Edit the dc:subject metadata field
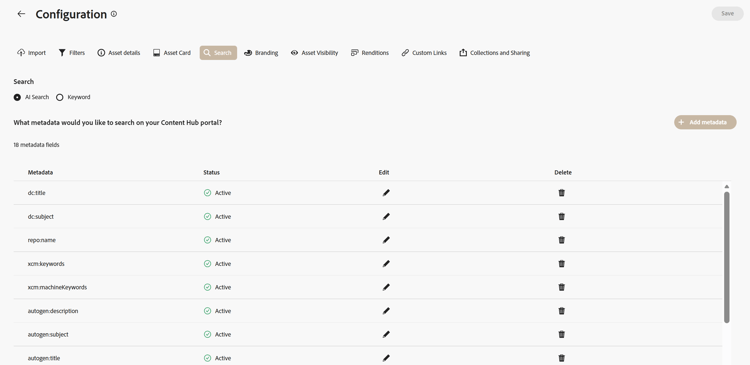This screenshot has width=750, height=365. pyautogui.click(x=386, y=216)
